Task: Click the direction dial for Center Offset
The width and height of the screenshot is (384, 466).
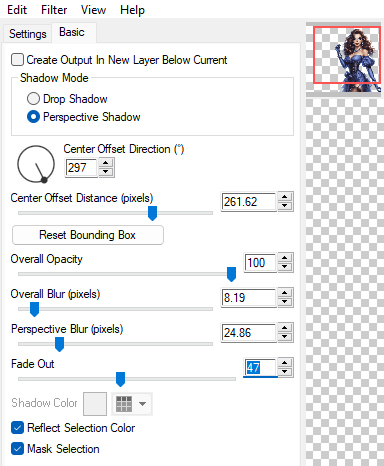Action: click(x=36, y=164)
